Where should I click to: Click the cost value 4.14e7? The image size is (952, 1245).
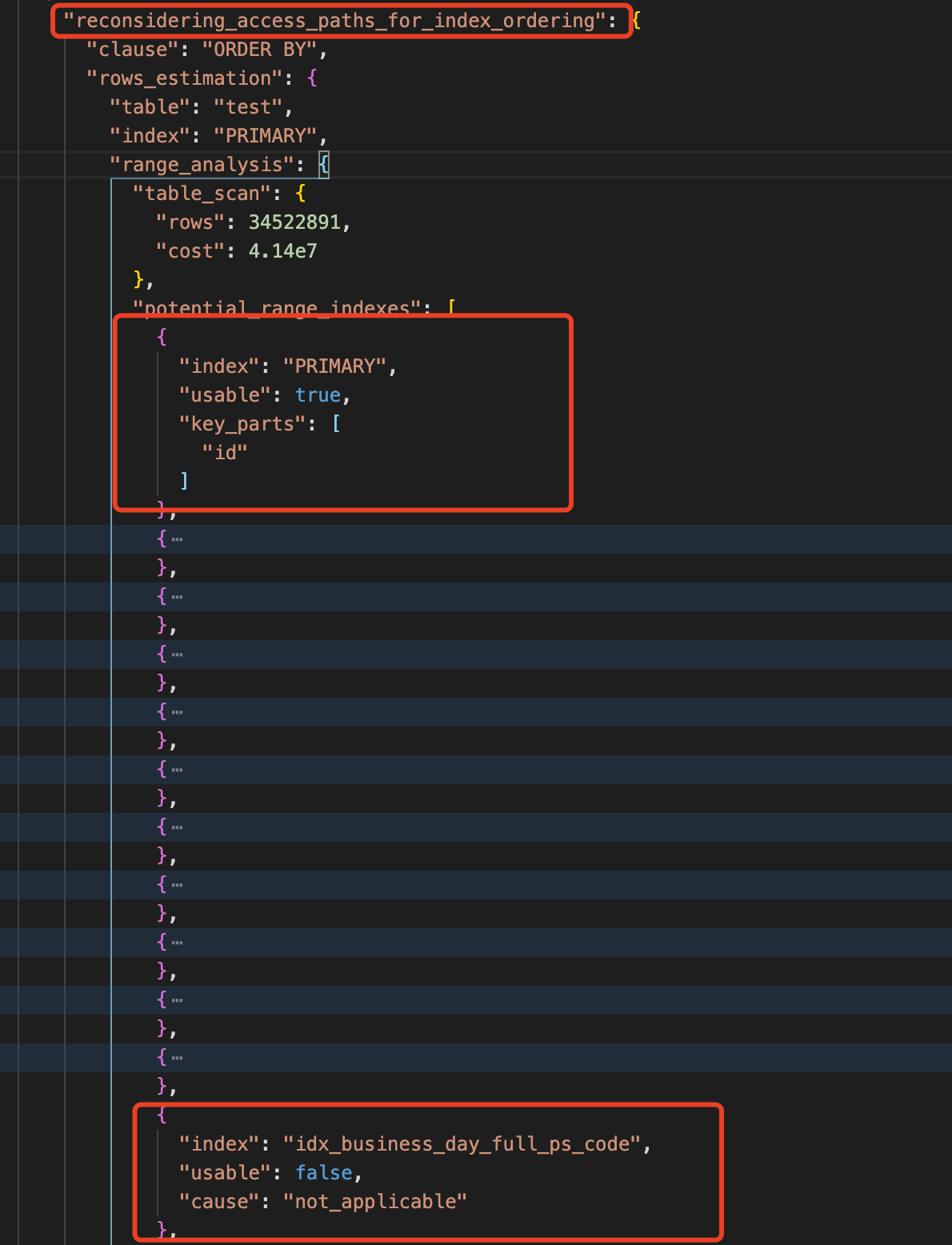[x=282, y=251]
